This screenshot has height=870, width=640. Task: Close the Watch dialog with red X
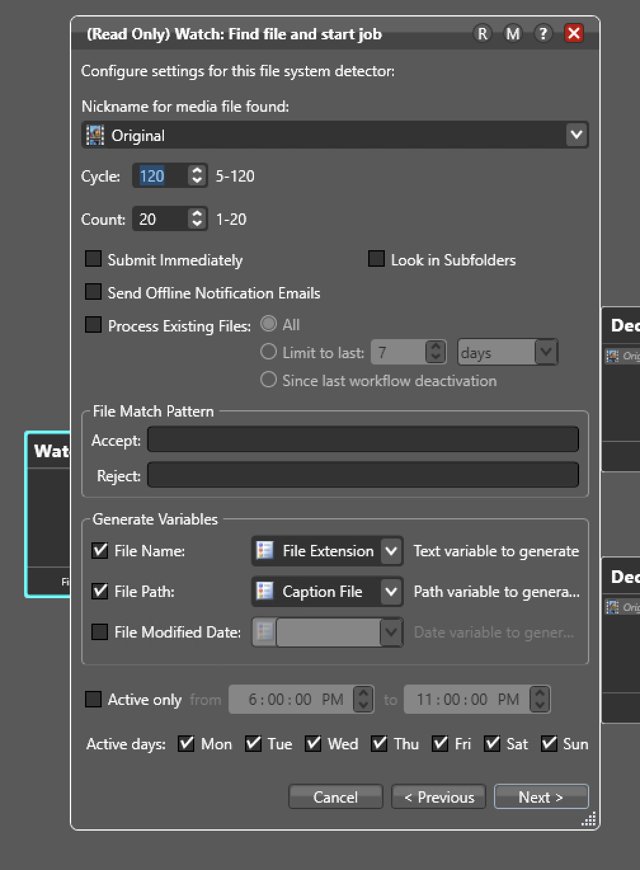[x=574, y=33]
